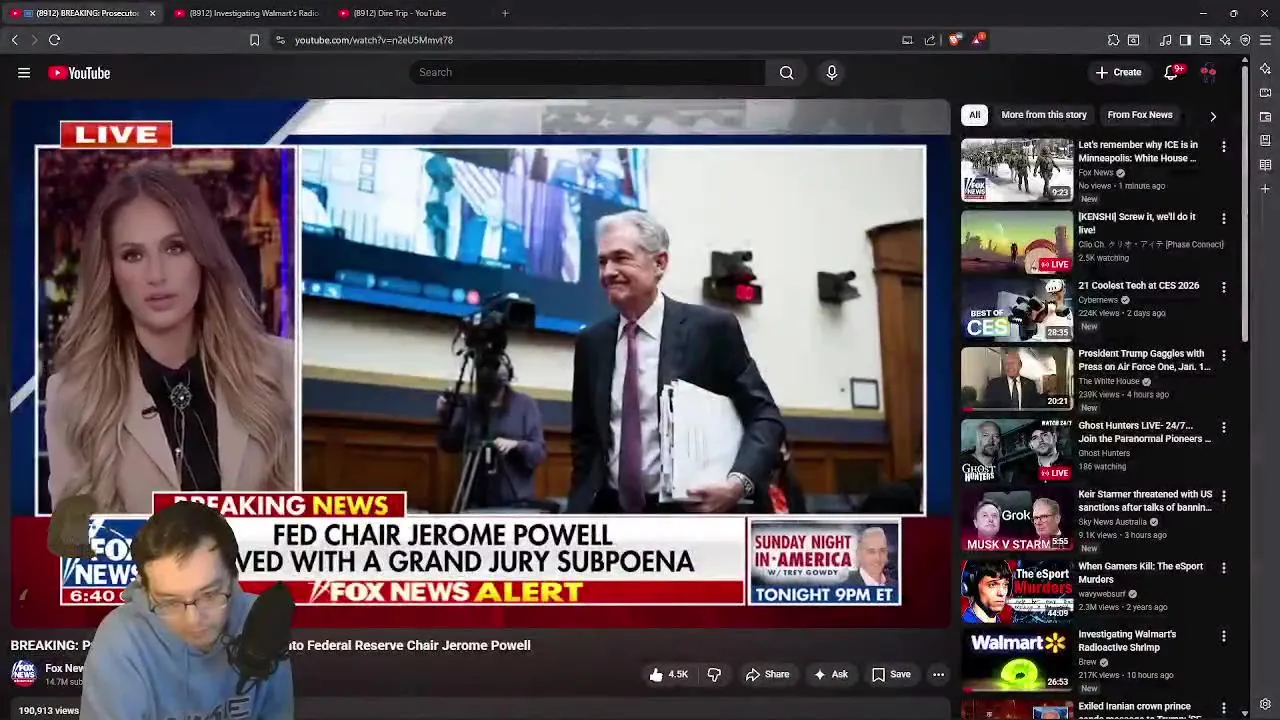Image resolution: width=1280 pixels, height=720 pixels.
Task: Open Brave VPN shield icon
Action: (1245, 40)
